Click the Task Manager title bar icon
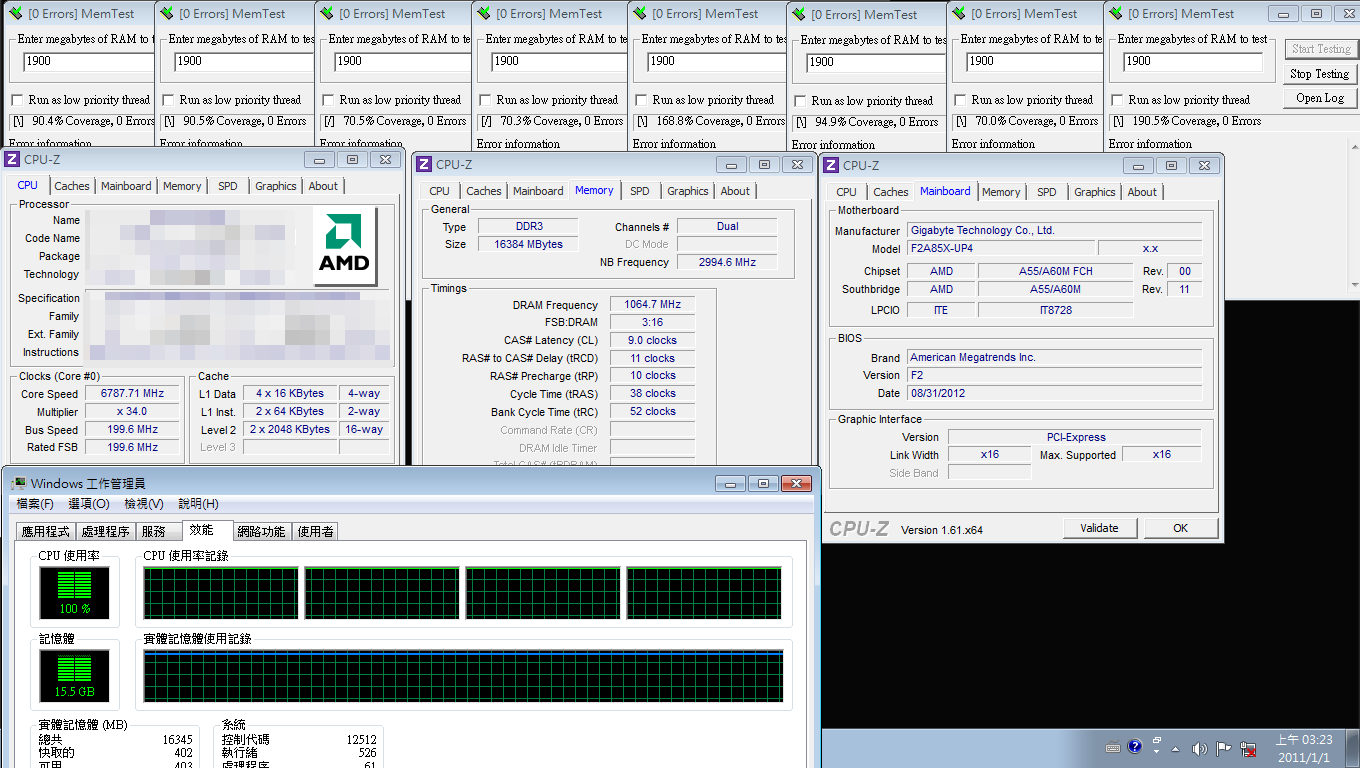Screen dimensions: 1360x768 pyautogui.click(x=18, y=483)
